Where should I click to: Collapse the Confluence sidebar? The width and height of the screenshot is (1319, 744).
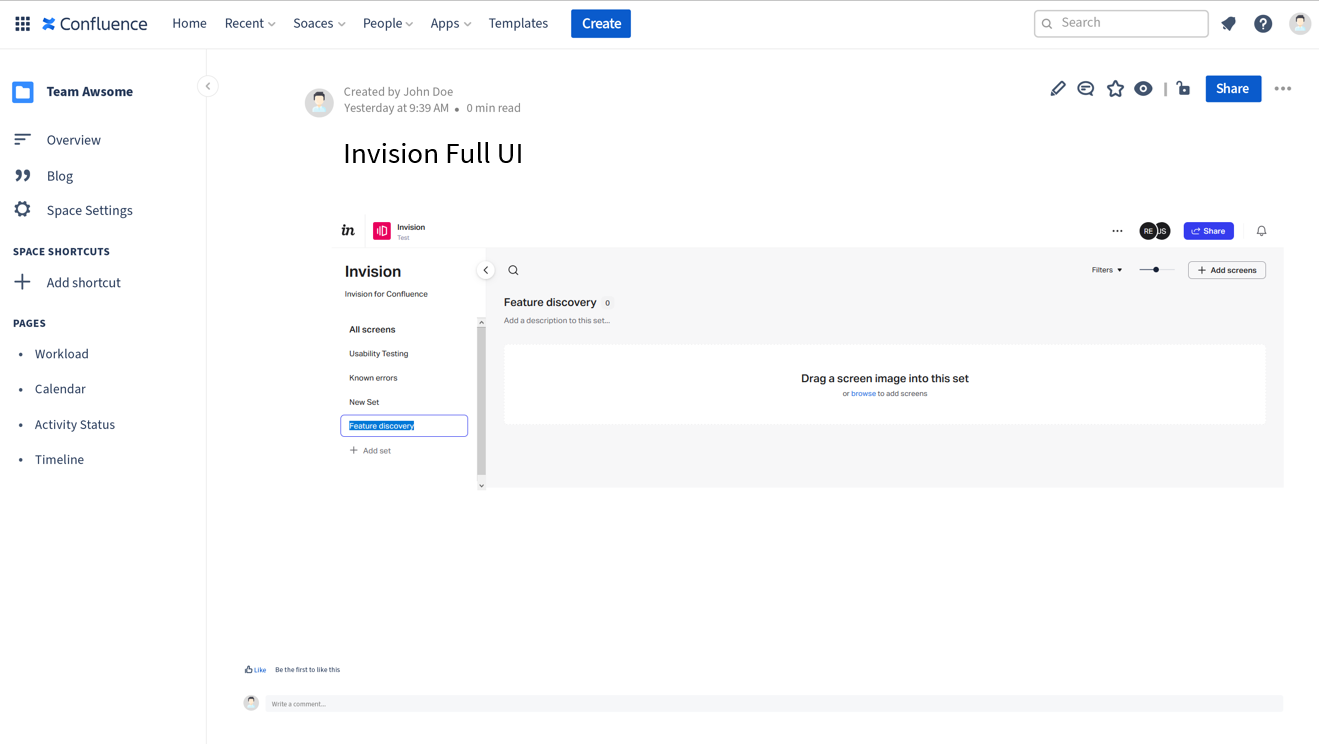click(x=208, y=86)
